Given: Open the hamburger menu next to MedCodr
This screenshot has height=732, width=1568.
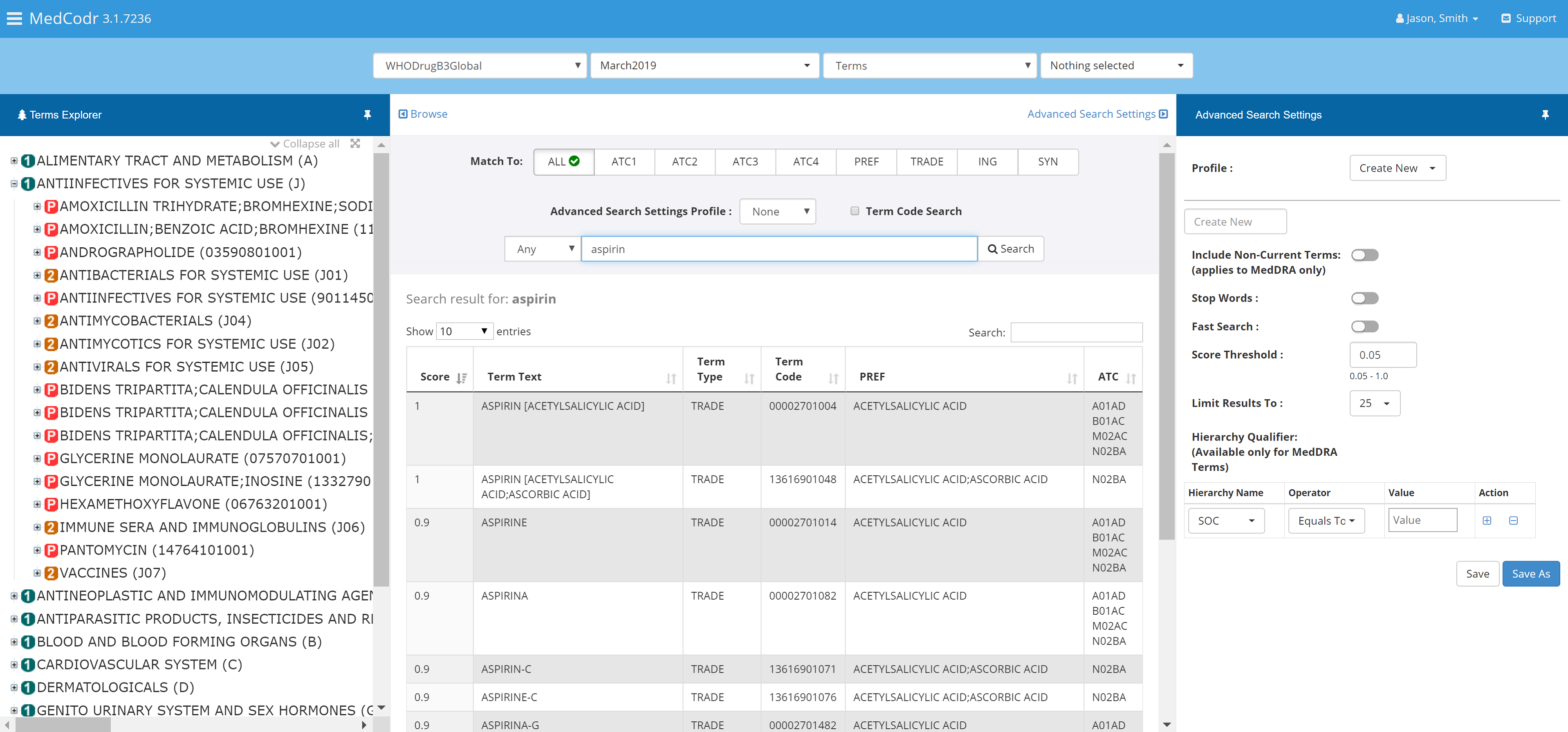Looking at the screenshot, I should pos(14,18).
